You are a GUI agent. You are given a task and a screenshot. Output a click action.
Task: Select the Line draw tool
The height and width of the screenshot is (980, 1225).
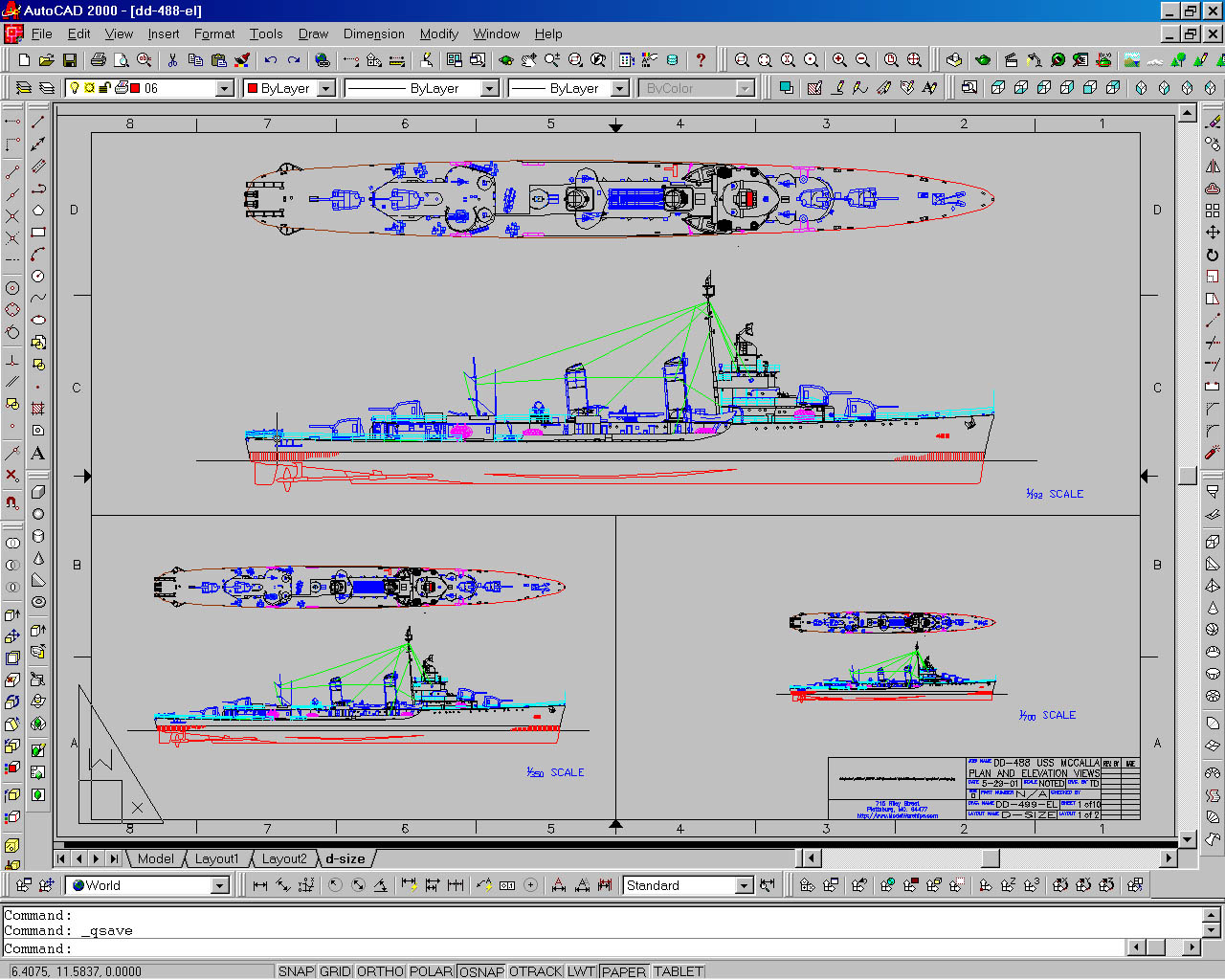[x=38, y=122]
